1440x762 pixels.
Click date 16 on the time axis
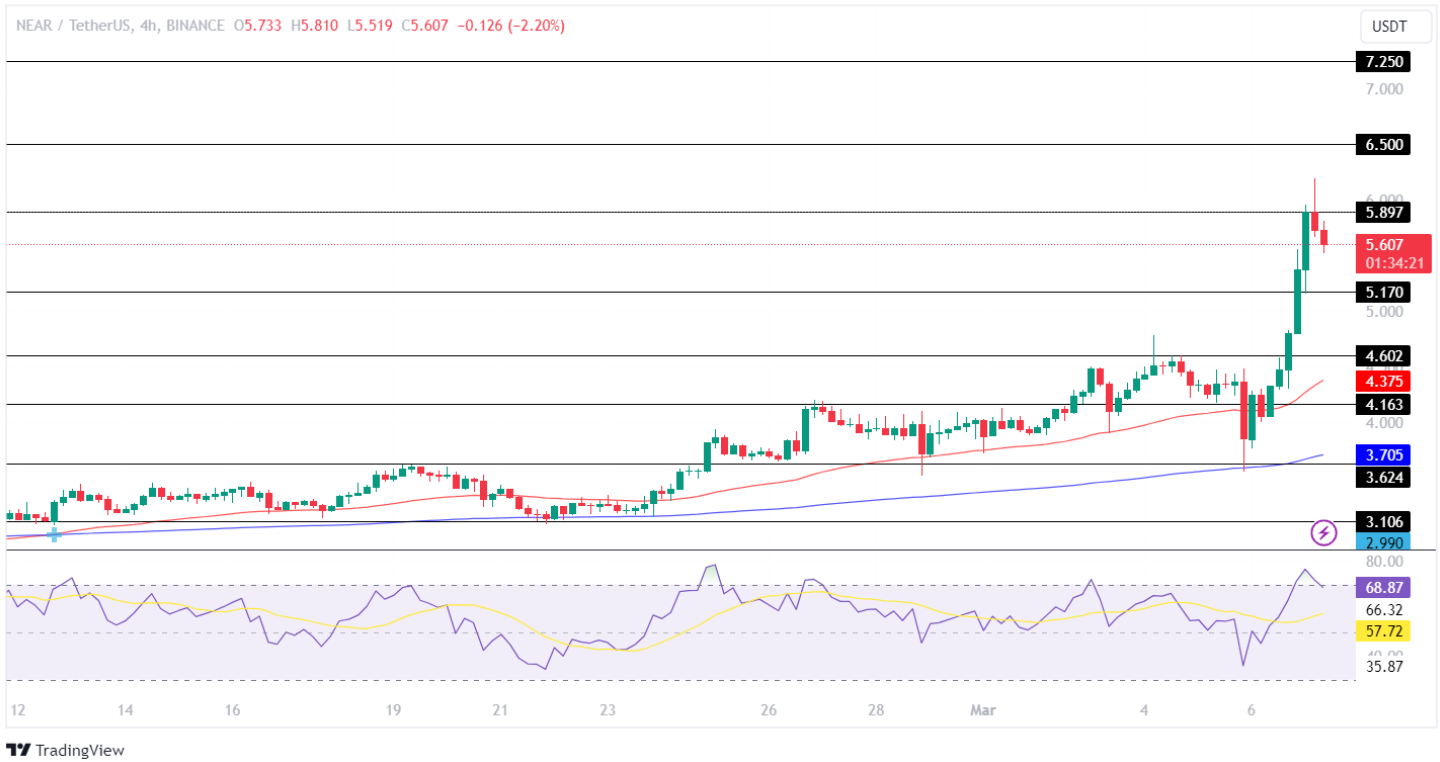pos(232,710)
